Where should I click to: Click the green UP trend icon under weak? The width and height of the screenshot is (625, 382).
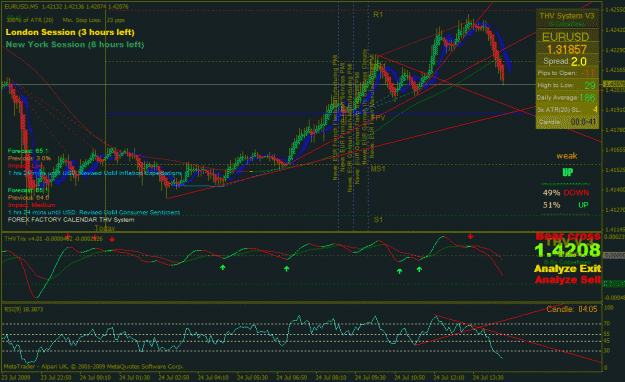pyautogui.click(x=567, y=172)
